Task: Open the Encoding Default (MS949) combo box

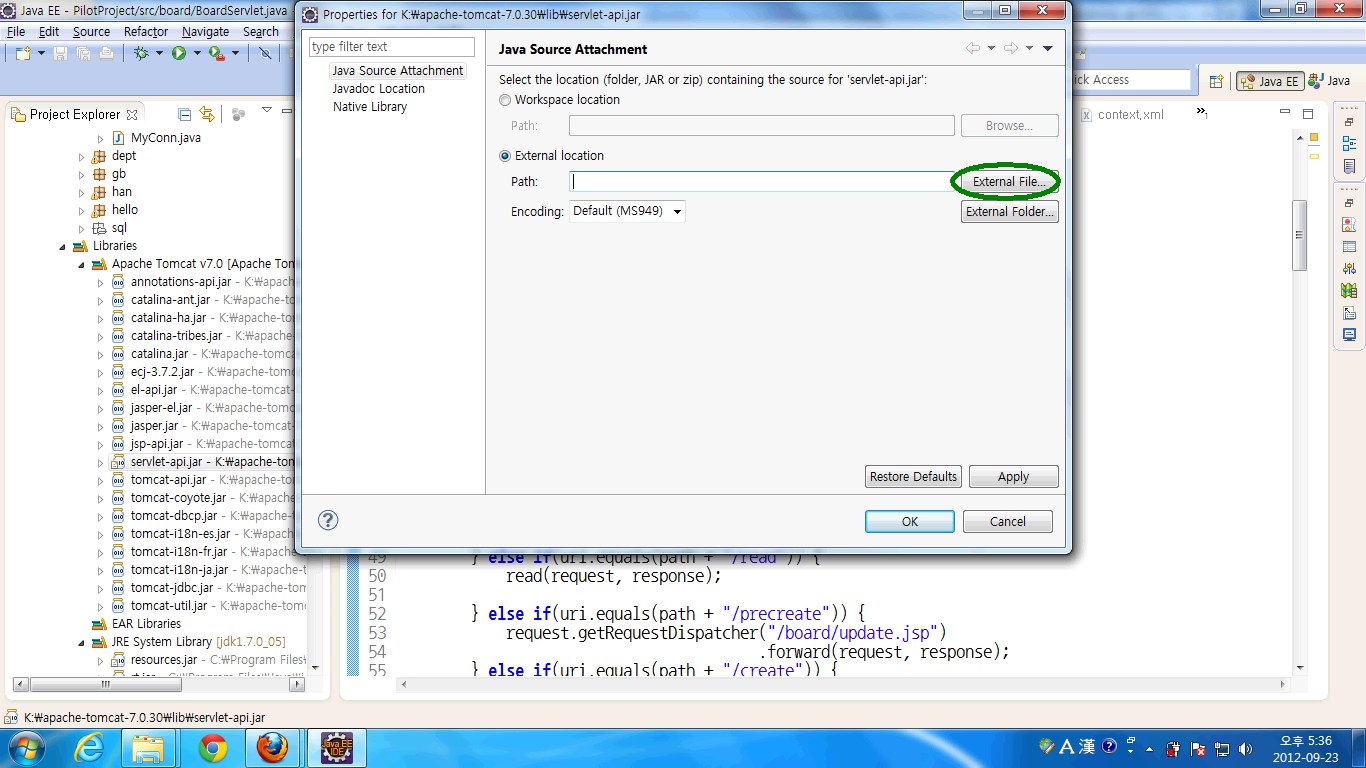Action: [x=627, y=211]
